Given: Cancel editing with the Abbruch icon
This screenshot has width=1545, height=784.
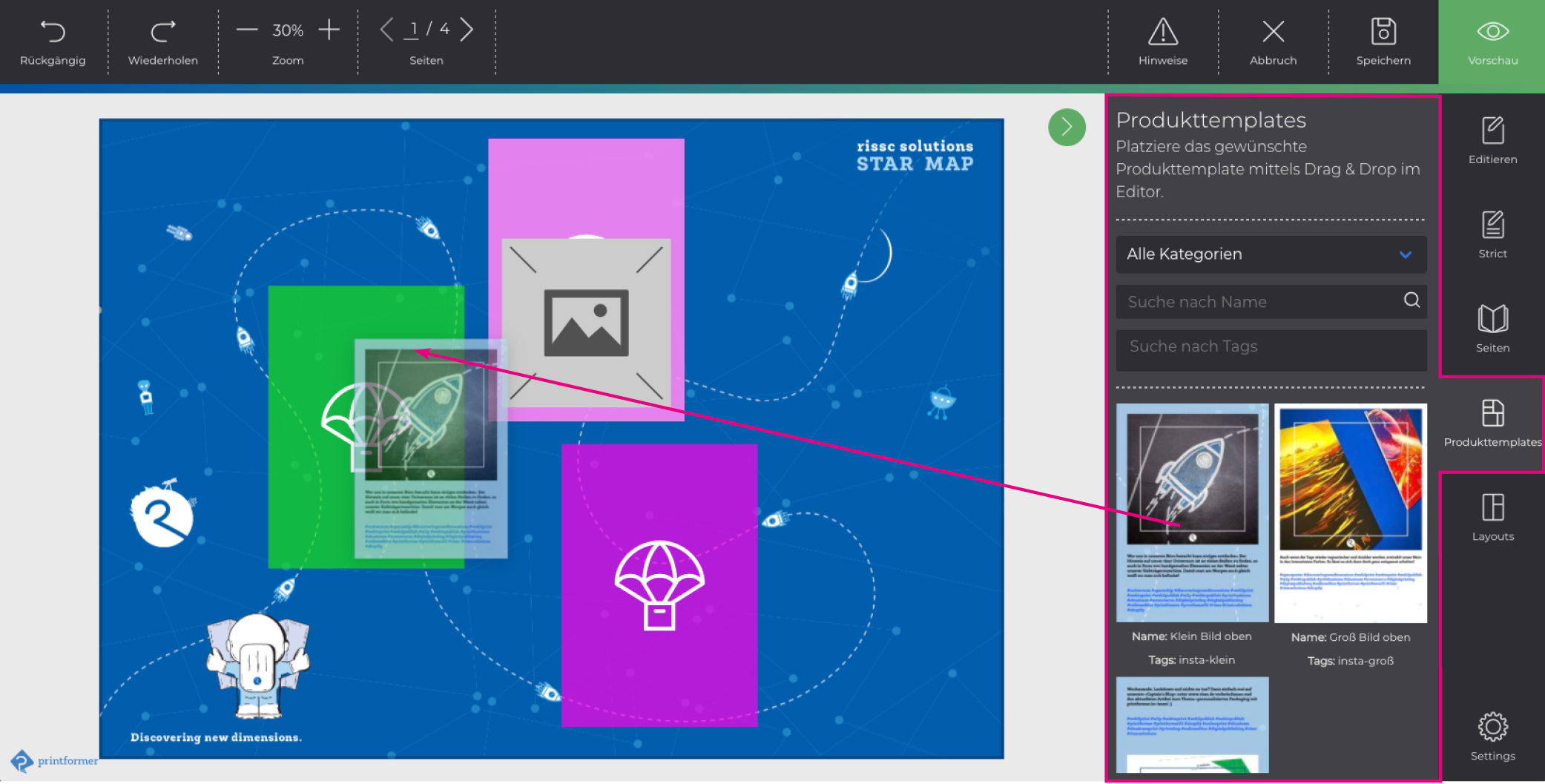Looking at the screenshot, I should tap(1273, 32).
